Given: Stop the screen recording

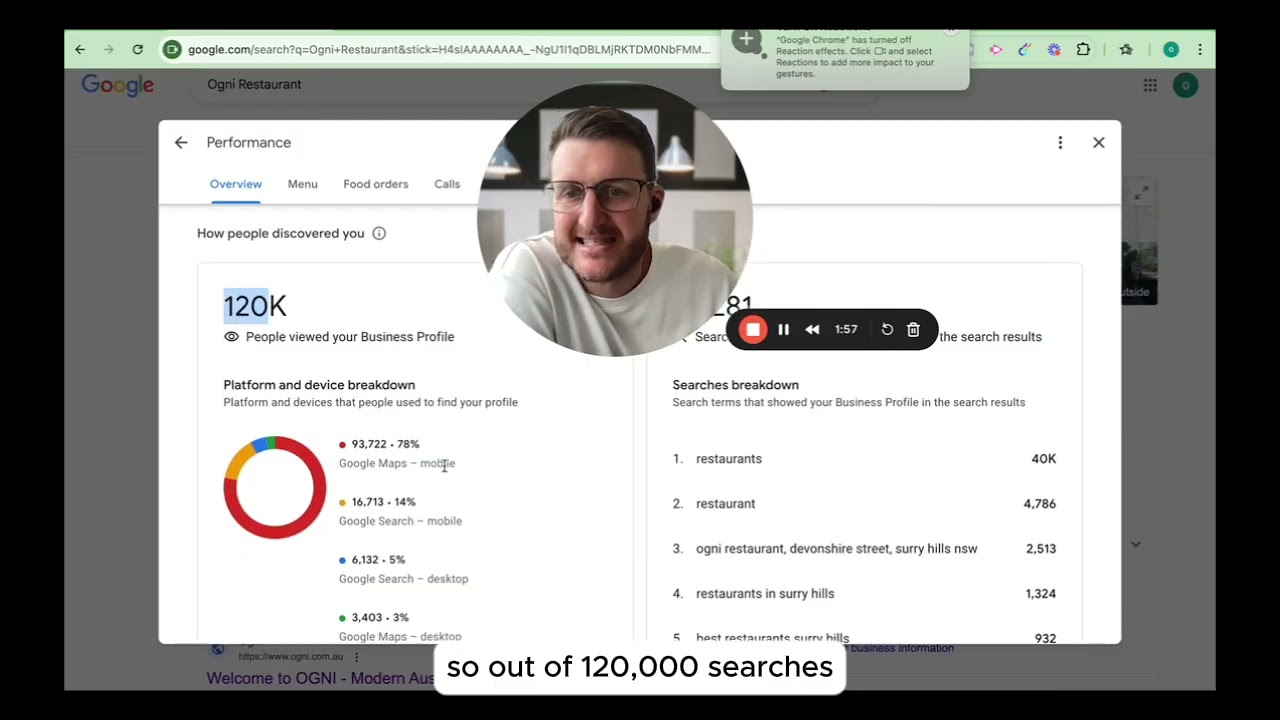Looking at the screenshot, I should [x=753, y=330].
